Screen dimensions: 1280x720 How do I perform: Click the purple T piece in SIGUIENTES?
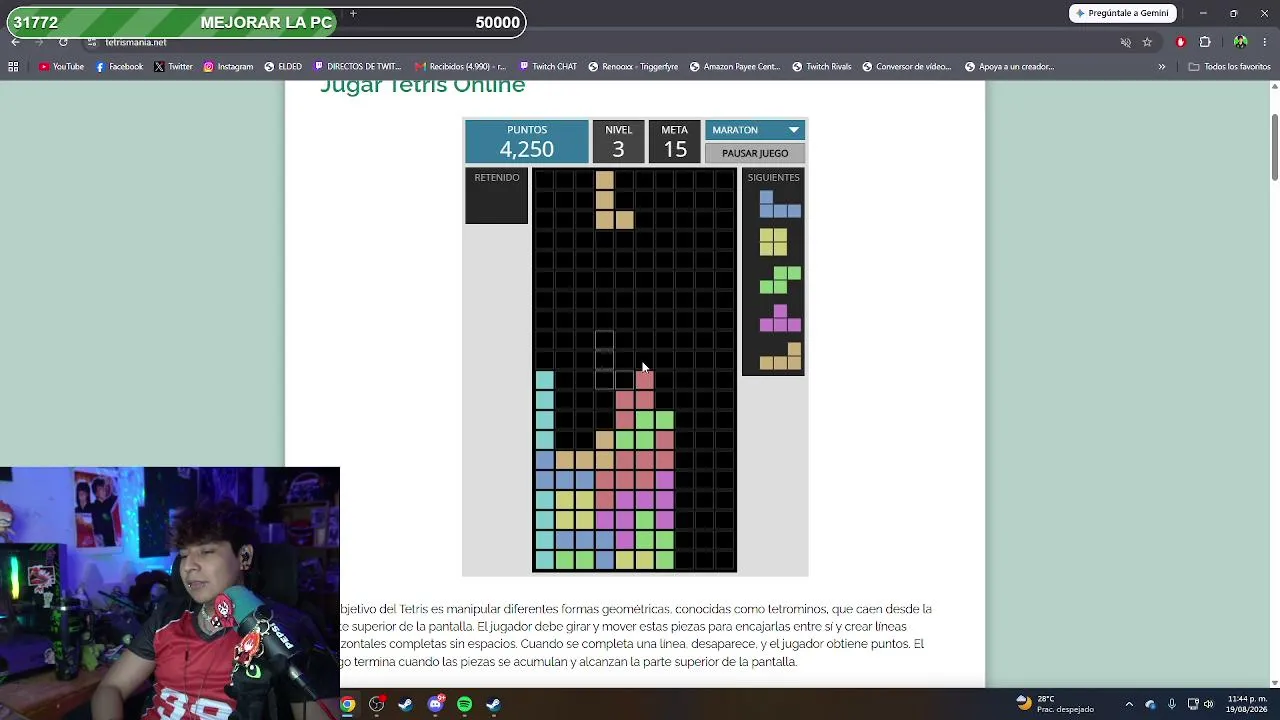[780, 318]
